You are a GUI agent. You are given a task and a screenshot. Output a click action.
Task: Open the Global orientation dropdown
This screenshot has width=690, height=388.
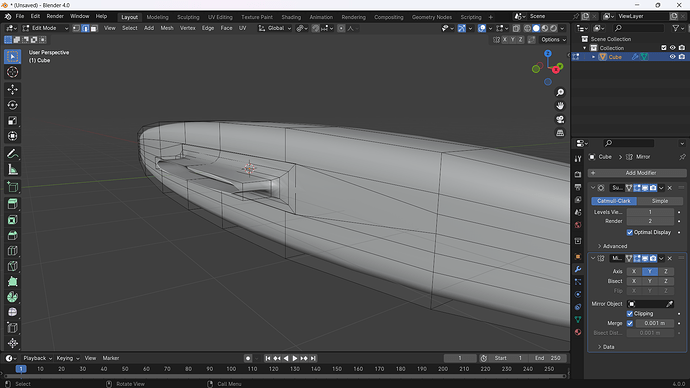[275, 28]
